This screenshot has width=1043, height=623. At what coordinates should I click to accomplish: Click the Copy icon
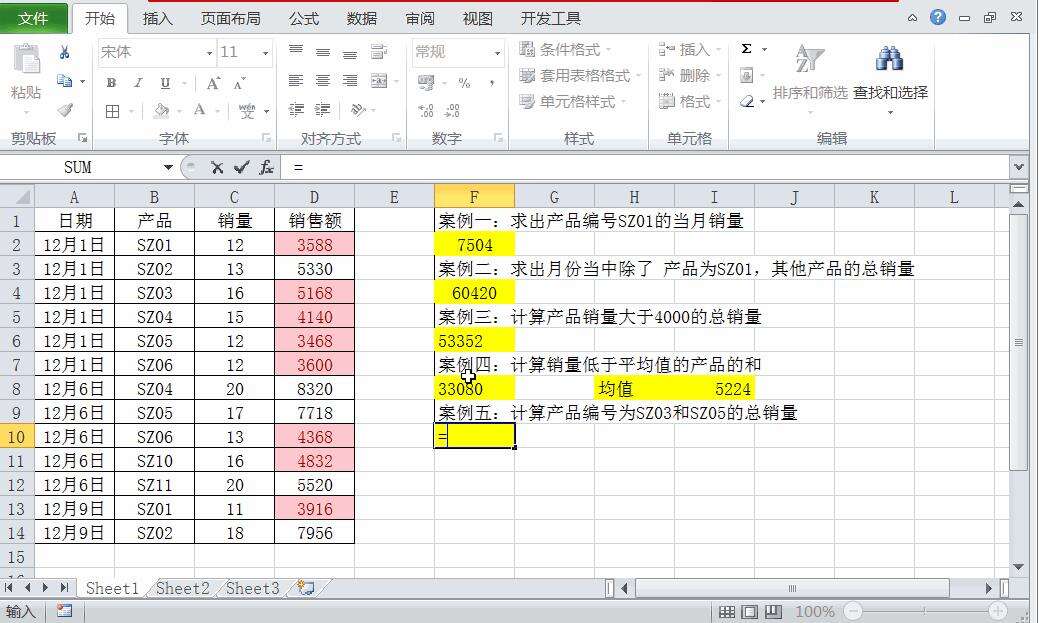65,81
